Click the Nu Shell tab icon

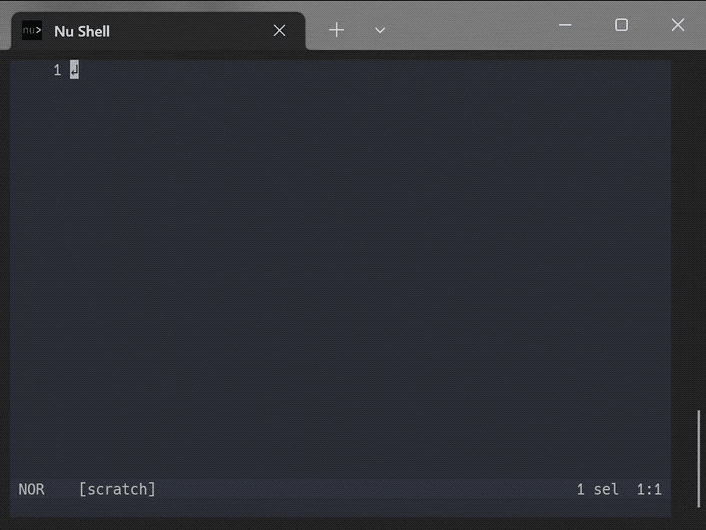[x=32, y=30]
